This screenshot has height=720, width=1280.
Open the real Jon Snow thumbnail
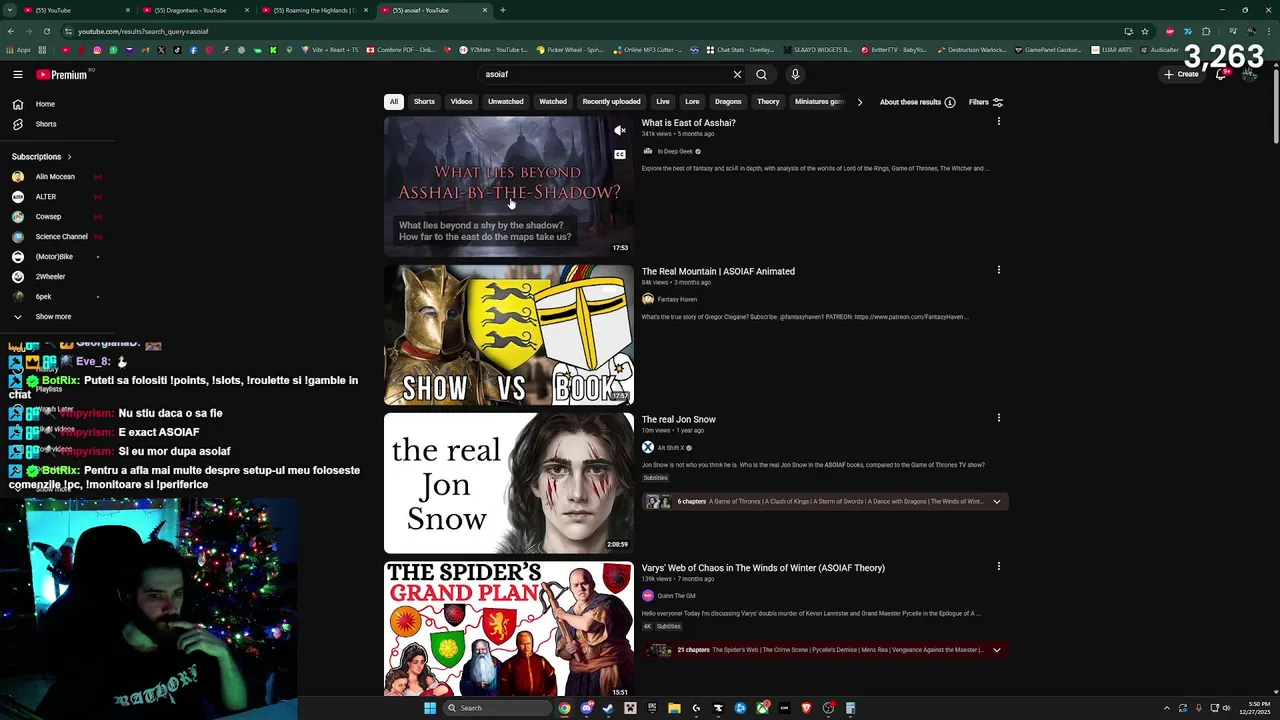[x=508, y=483]
